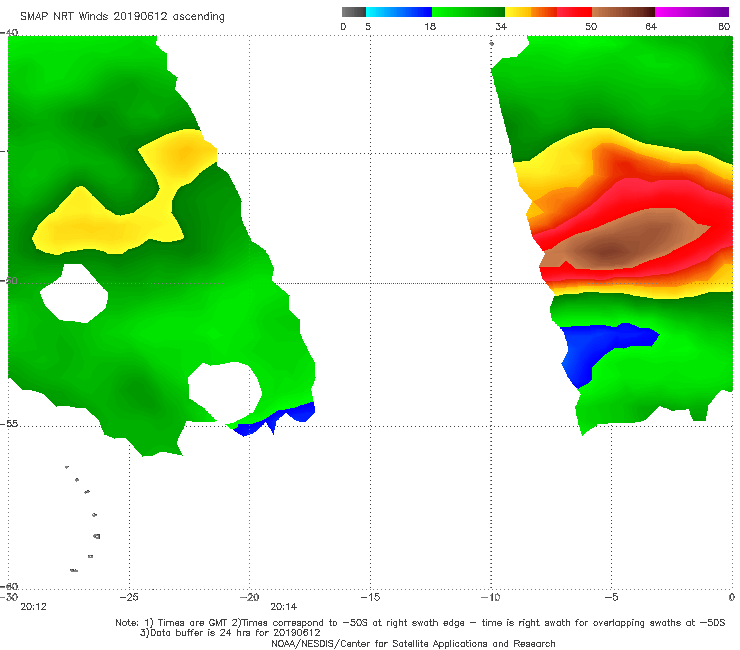Click the note 'Data buffer is 24 hrs'
The width and height of the screenshot is (740, 650).
202,633
